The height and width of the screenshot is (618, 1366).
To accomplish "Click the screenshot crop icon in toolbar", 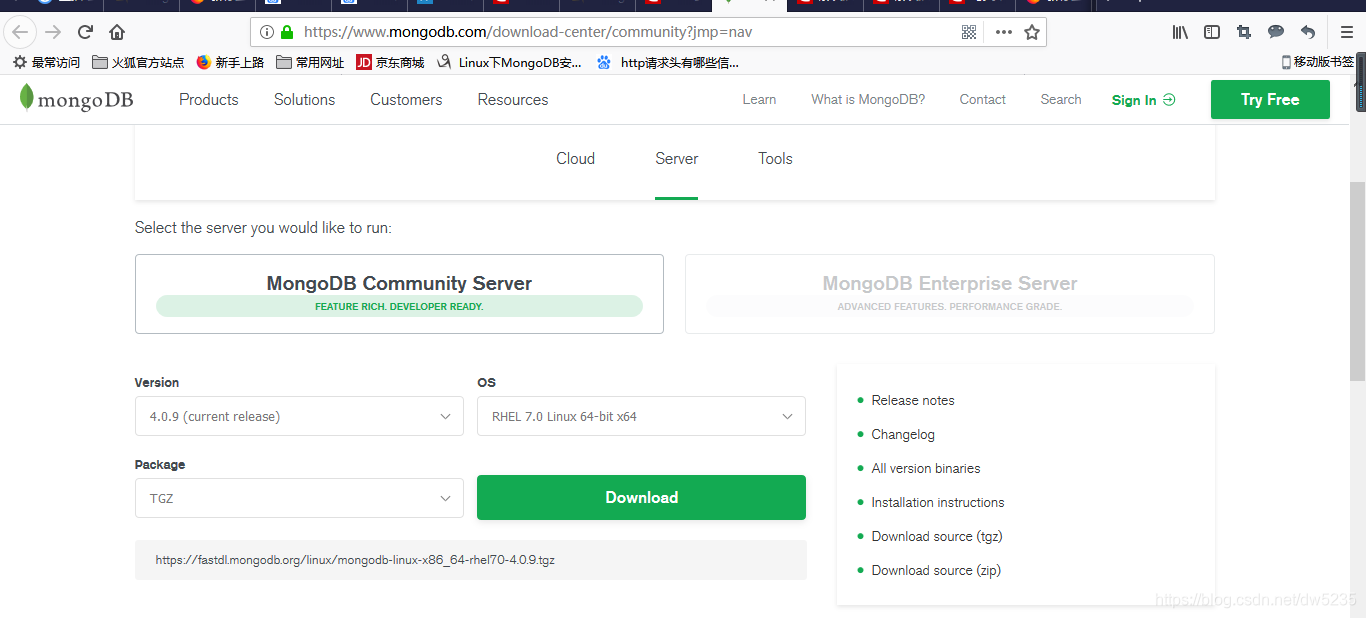I will (x=1244, y=32).
